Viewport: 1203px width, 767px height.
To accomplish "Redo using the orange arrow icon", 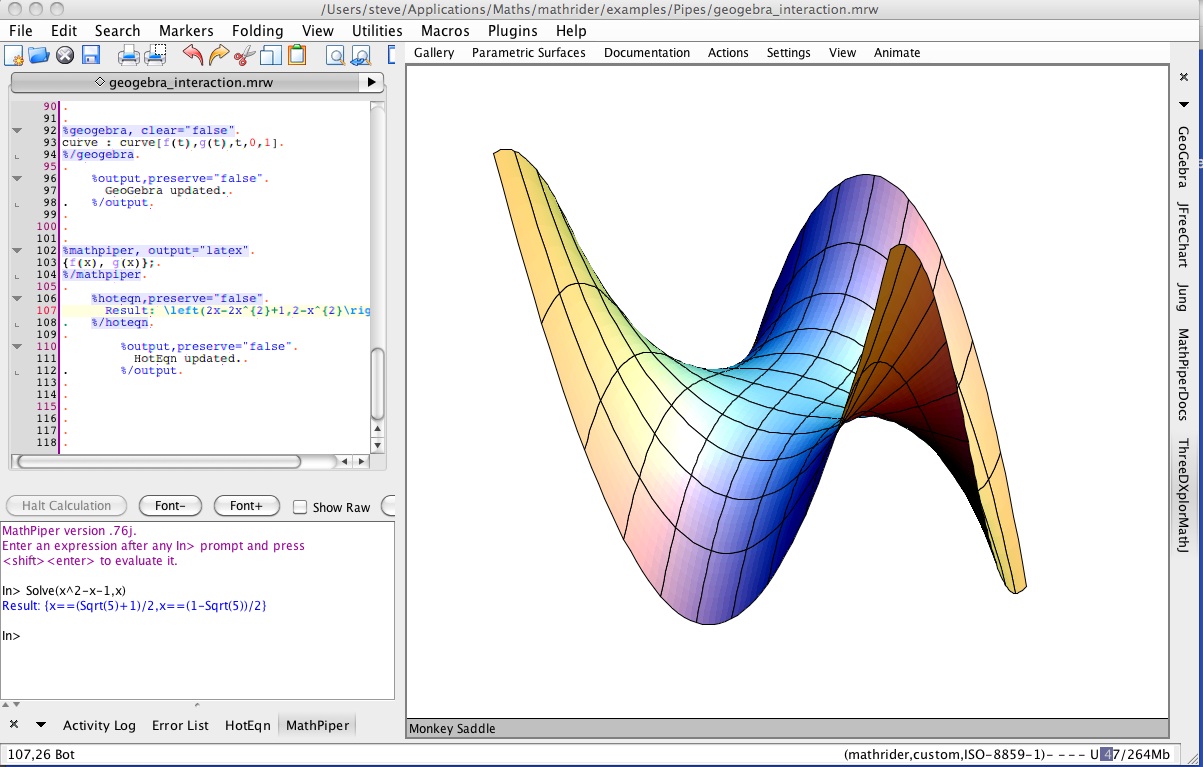I will pyautogui.click(x=219, y=55).
